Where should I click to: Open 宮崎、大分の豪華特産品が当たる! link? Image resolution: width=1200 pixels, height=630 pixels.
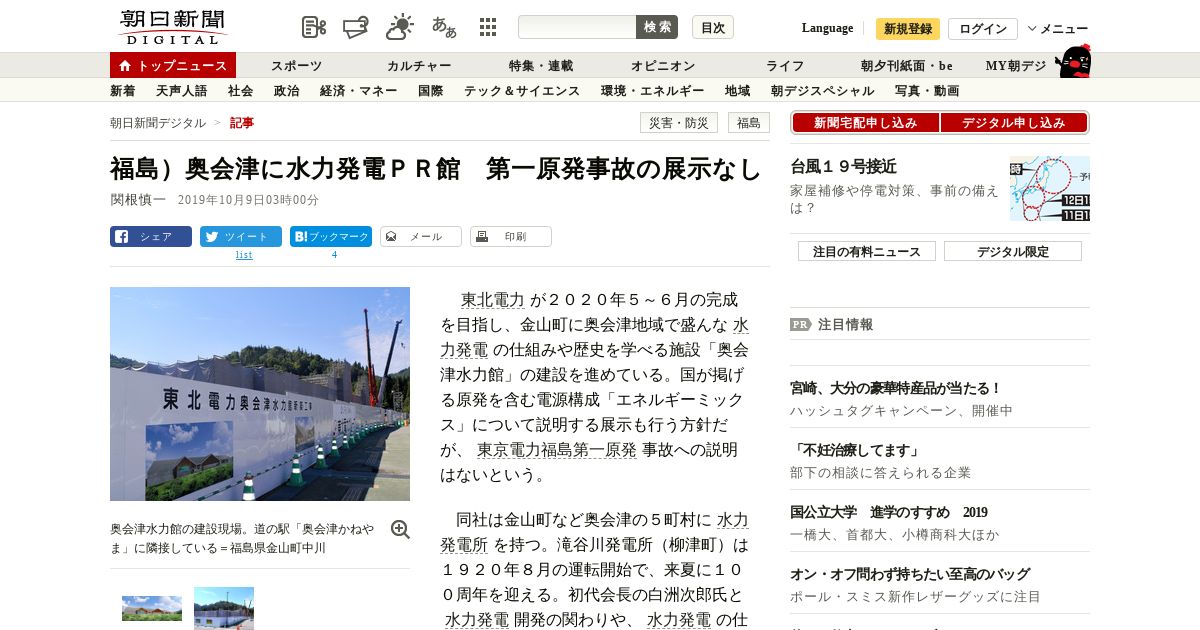click(896, 388)
